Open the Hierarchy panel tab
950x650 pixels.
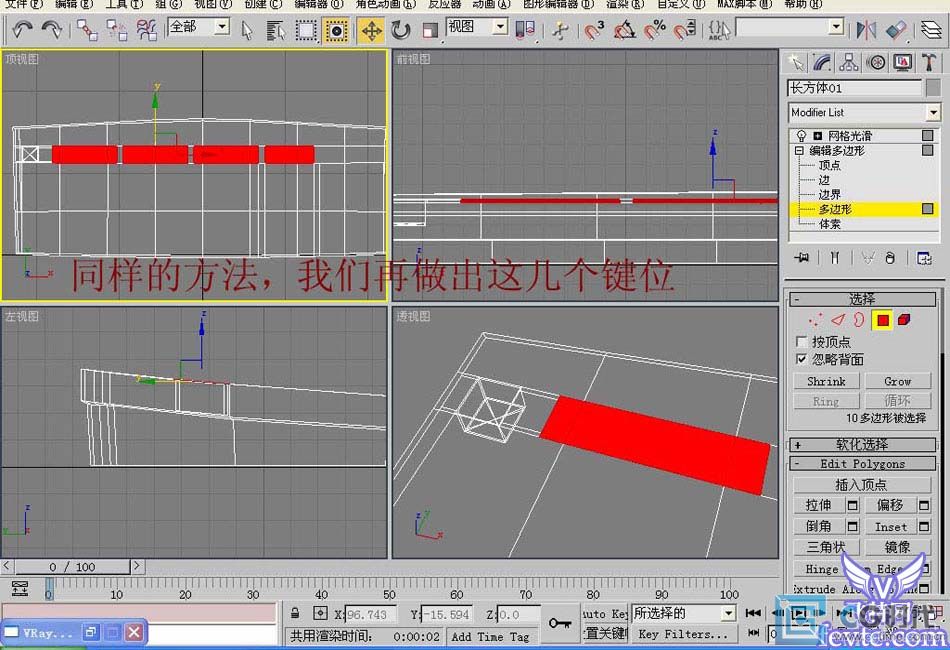point(849,62)
